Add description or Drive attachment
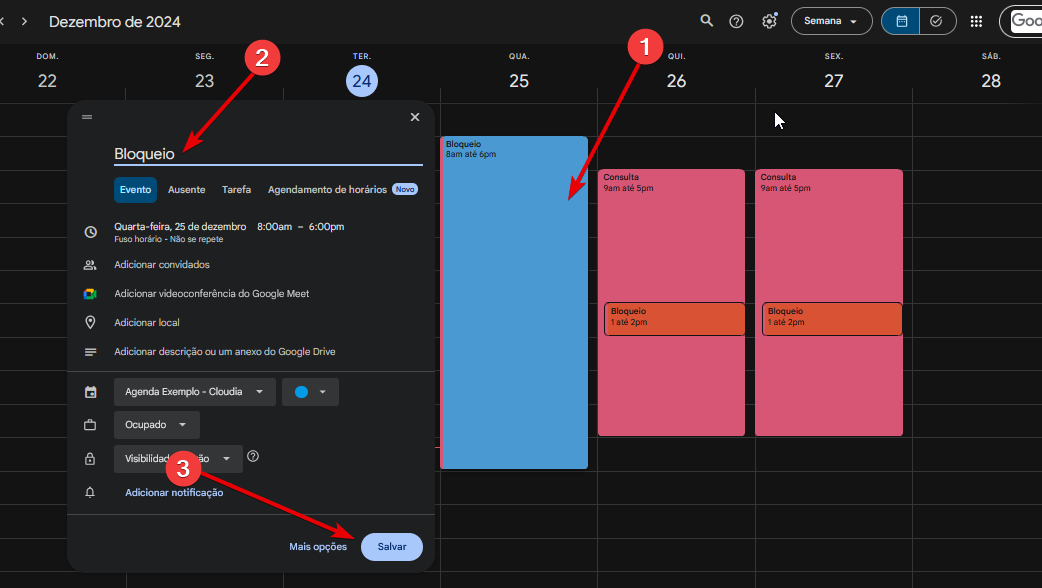The width and height of the screenshot is (1042, 588). pos(225,351)
